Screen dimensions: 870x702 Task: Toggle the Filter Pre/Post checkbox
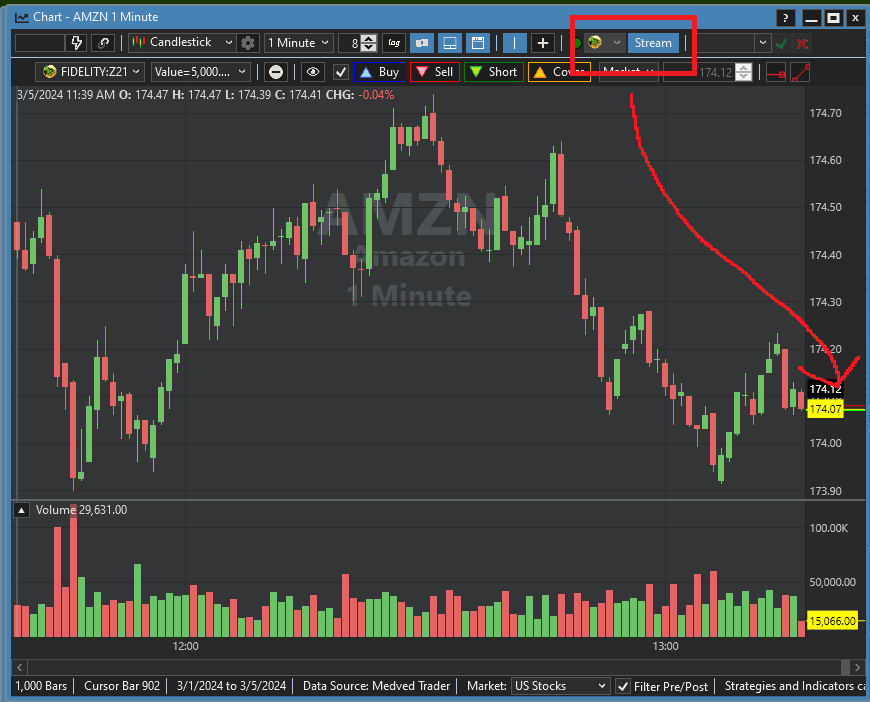[623, 687]
